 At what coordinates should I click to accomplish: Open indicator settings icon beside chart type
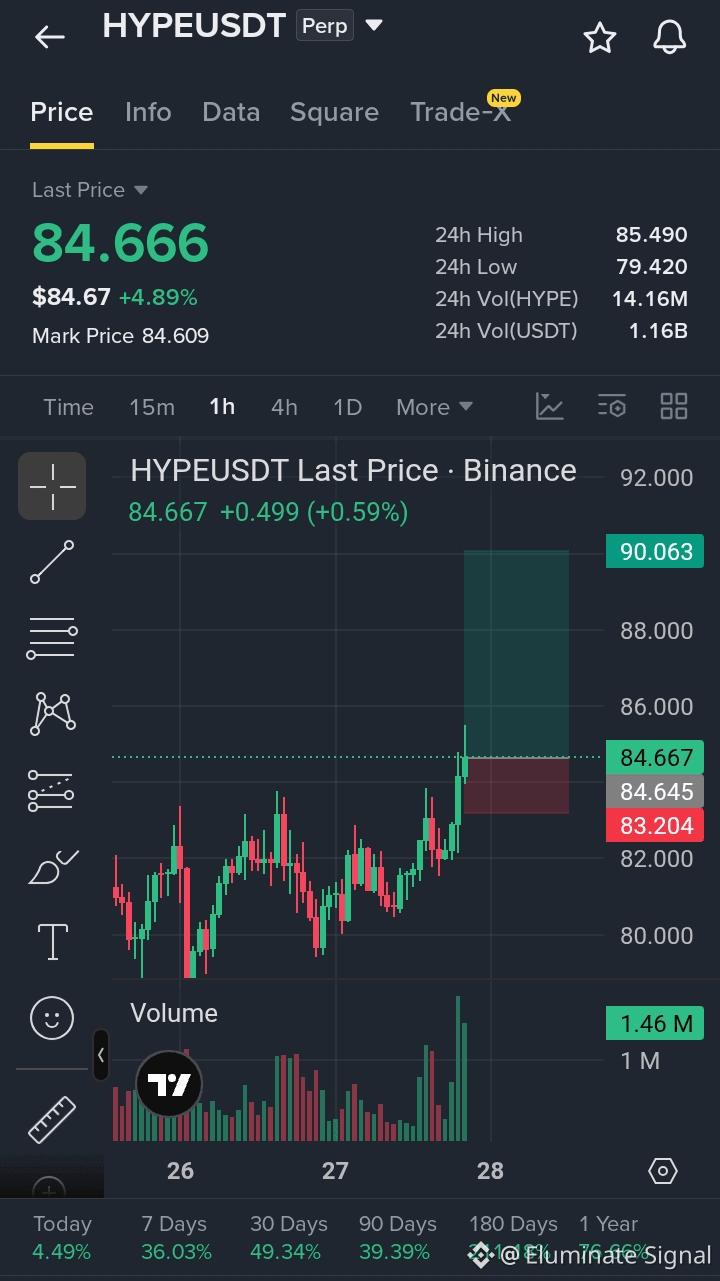point(612,406)
